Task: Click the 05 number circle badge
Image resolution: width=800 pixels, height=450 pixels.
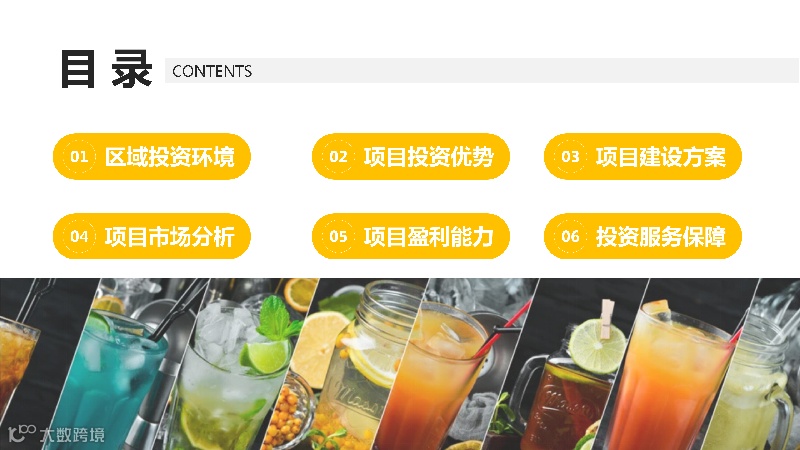Action: coord(338,236)
